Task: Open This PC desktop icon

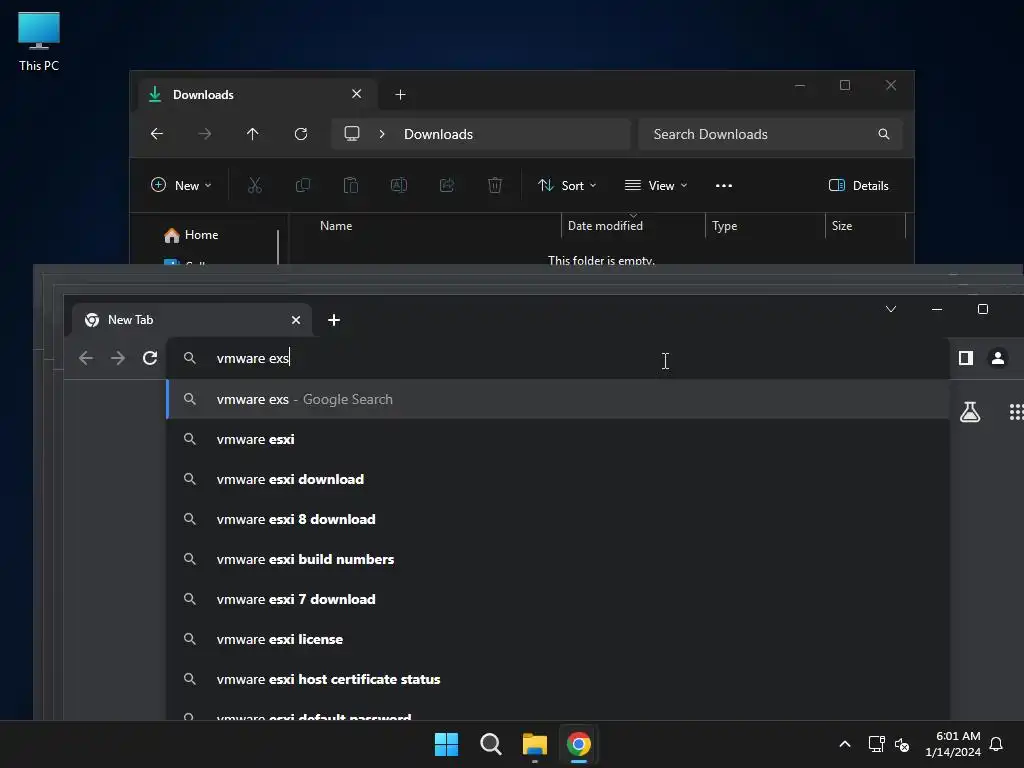Action: click(39, 41)
